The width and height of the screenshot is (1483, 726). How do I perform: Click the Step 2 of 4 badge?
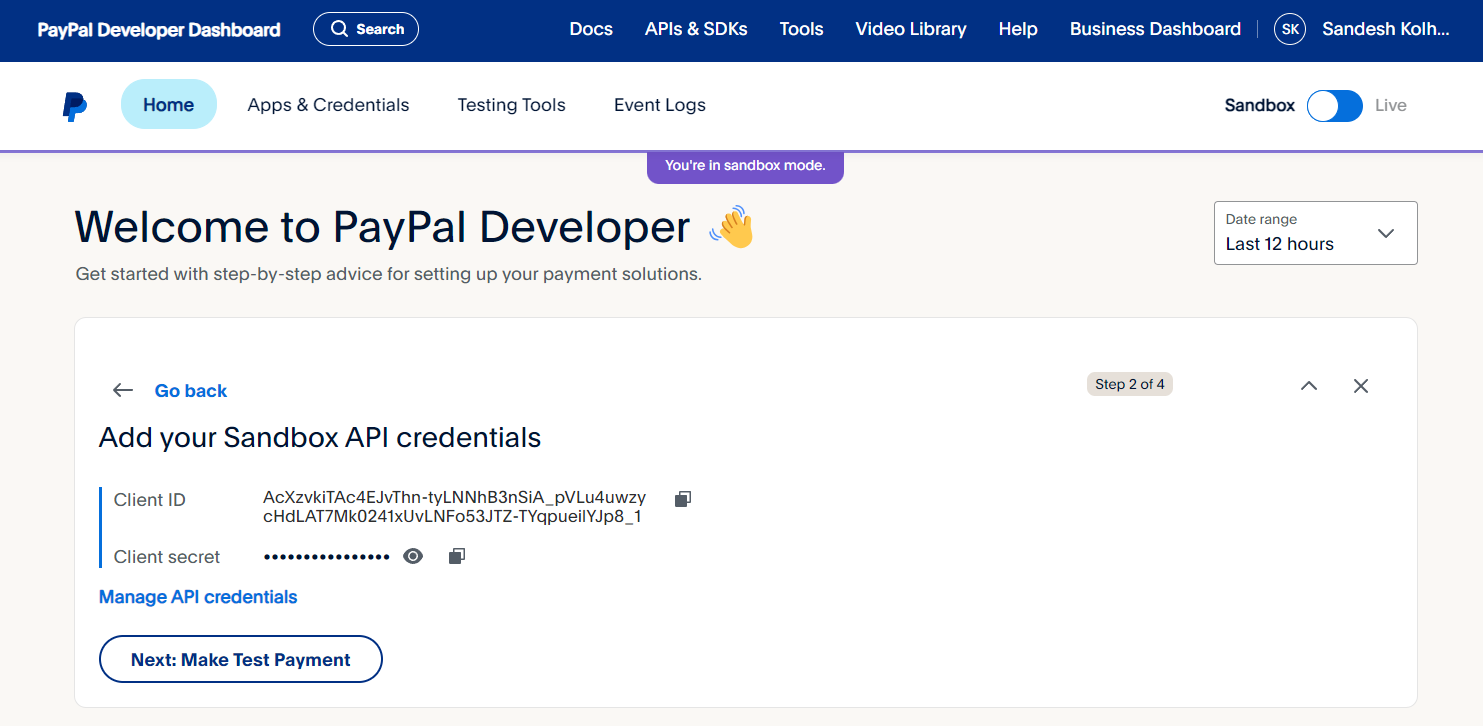(1130, 384)
